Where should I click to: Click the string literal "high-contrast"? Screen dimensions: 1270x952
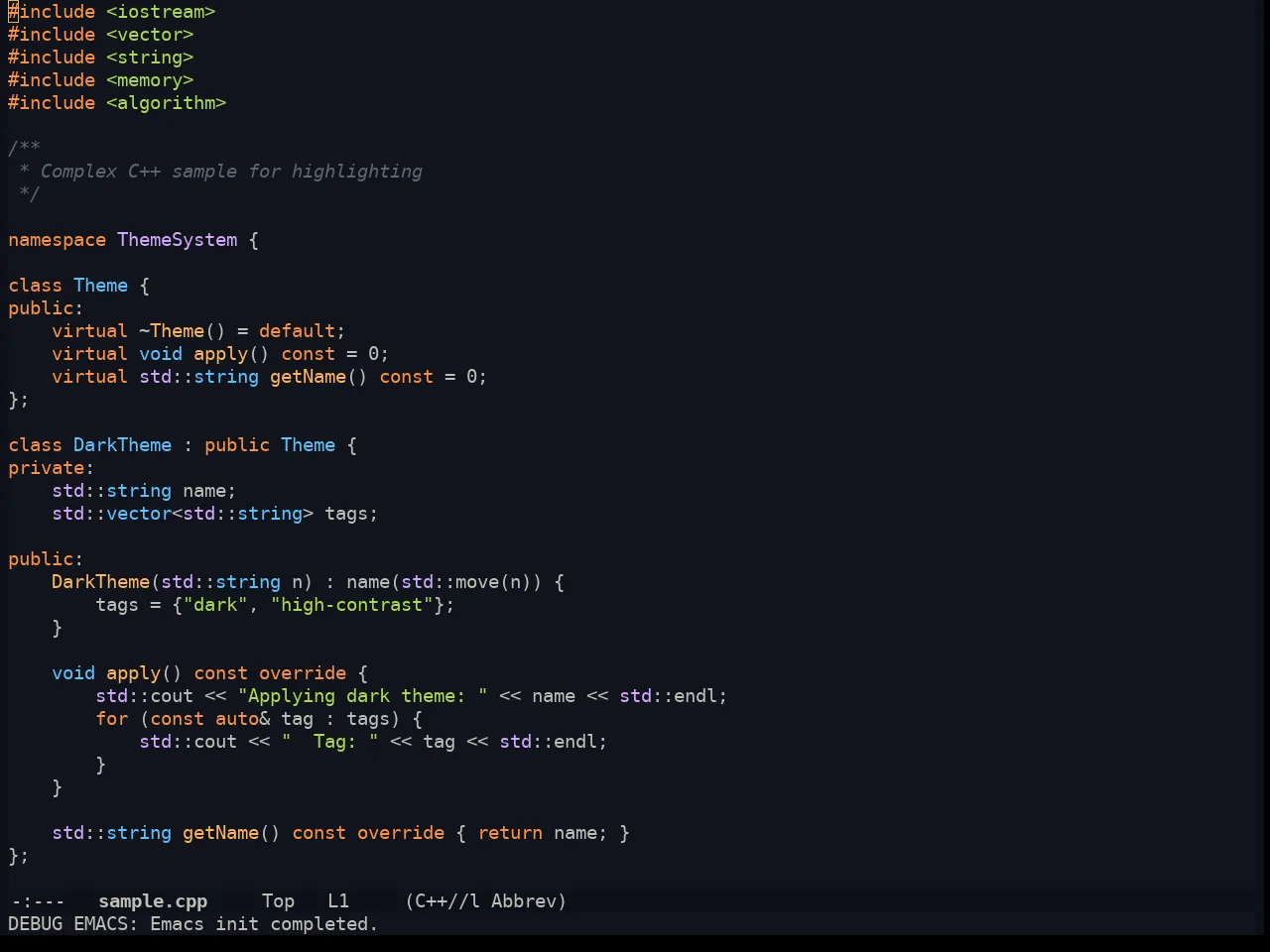352,605
